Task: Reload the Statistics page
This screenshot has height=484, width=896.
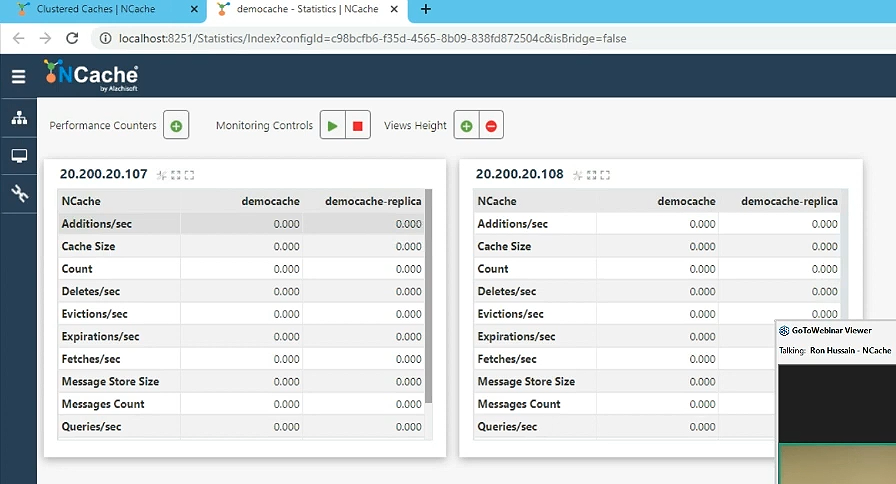Action: [x=72, y=38]
